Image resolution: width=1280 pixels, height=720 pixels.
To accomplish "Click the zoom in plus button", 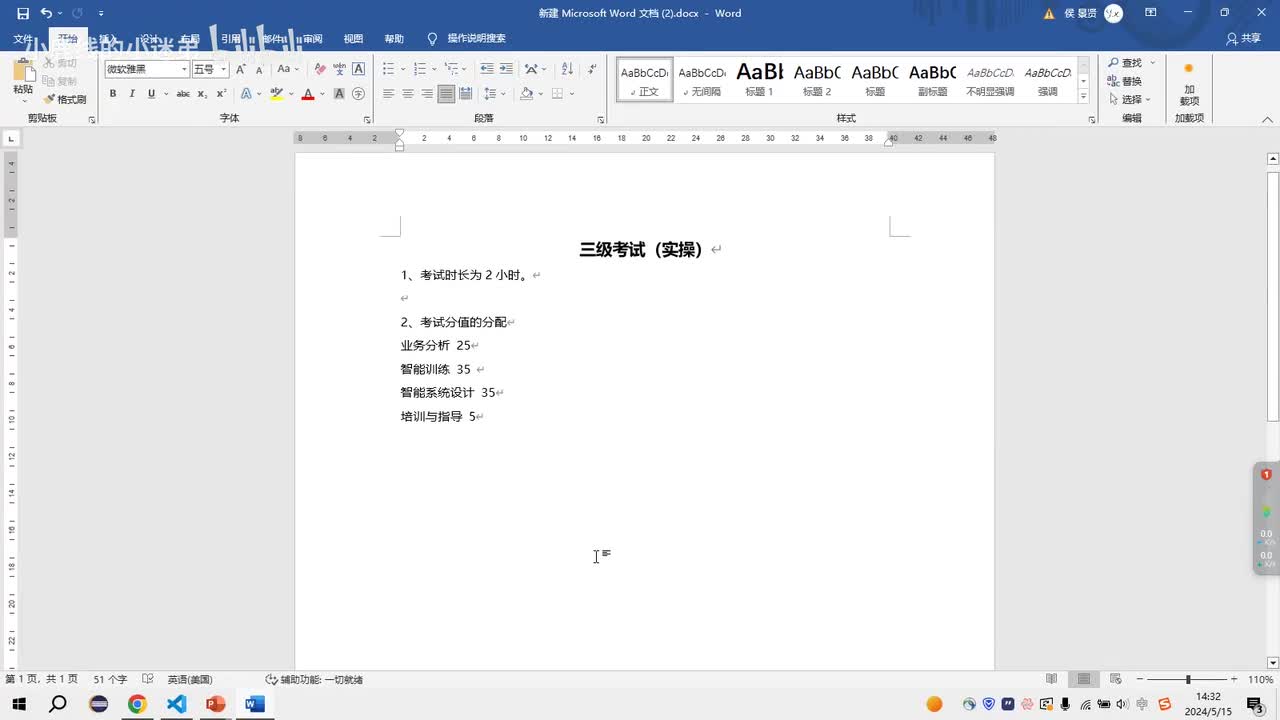I will (1234, 679).
